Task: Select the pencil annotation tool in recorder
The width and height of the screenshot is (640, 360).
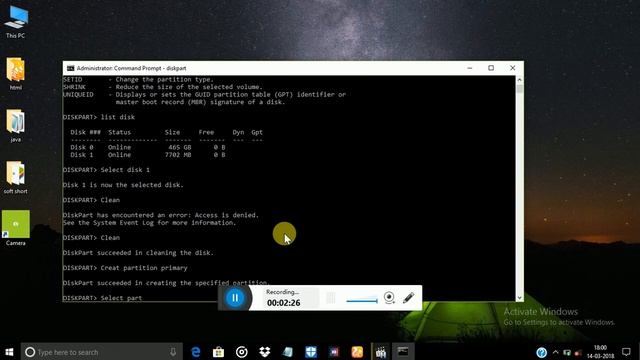Action: pyautogui.click(x=409, y=298)
